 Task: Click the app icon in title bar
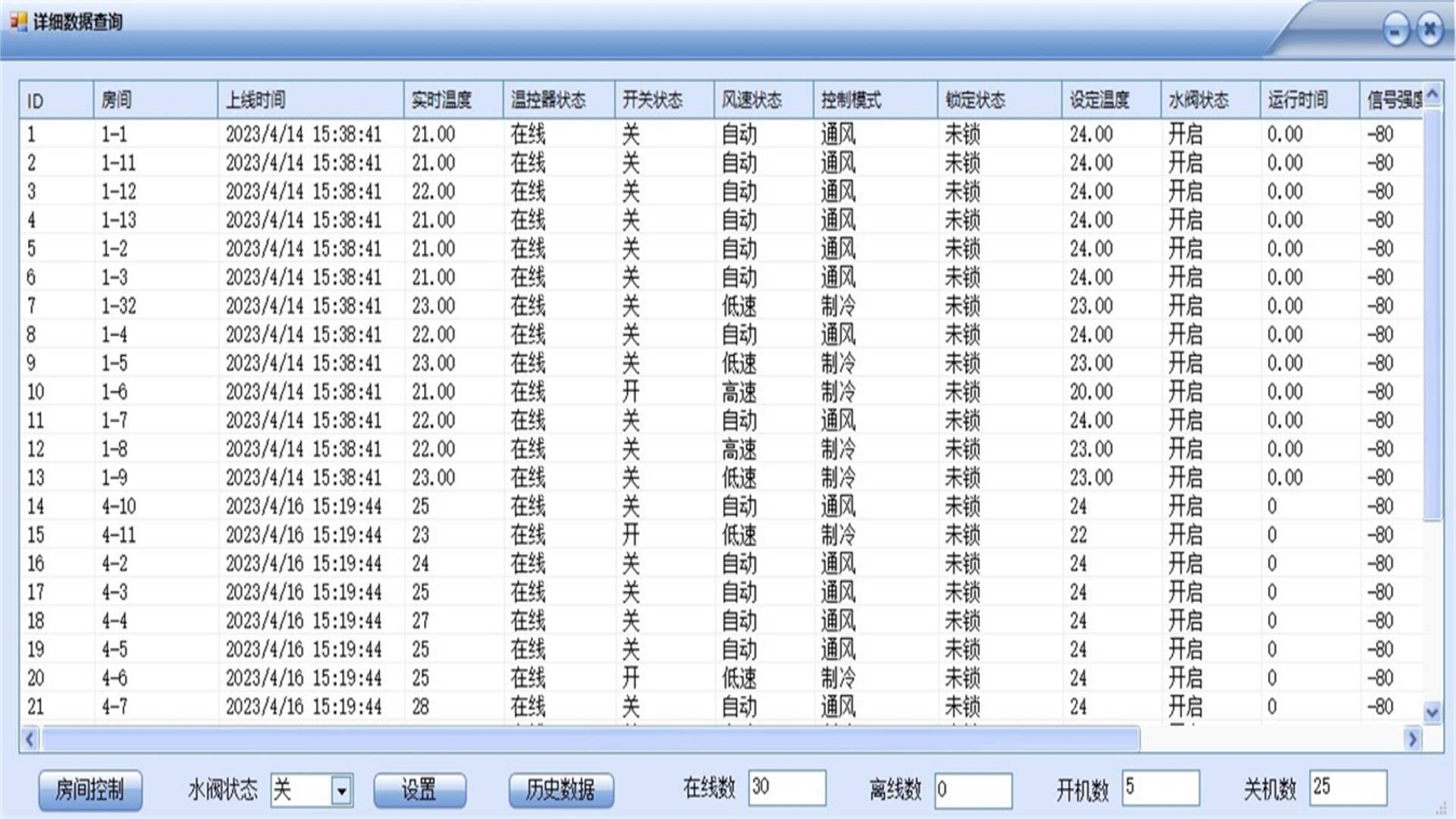(18, 21)
